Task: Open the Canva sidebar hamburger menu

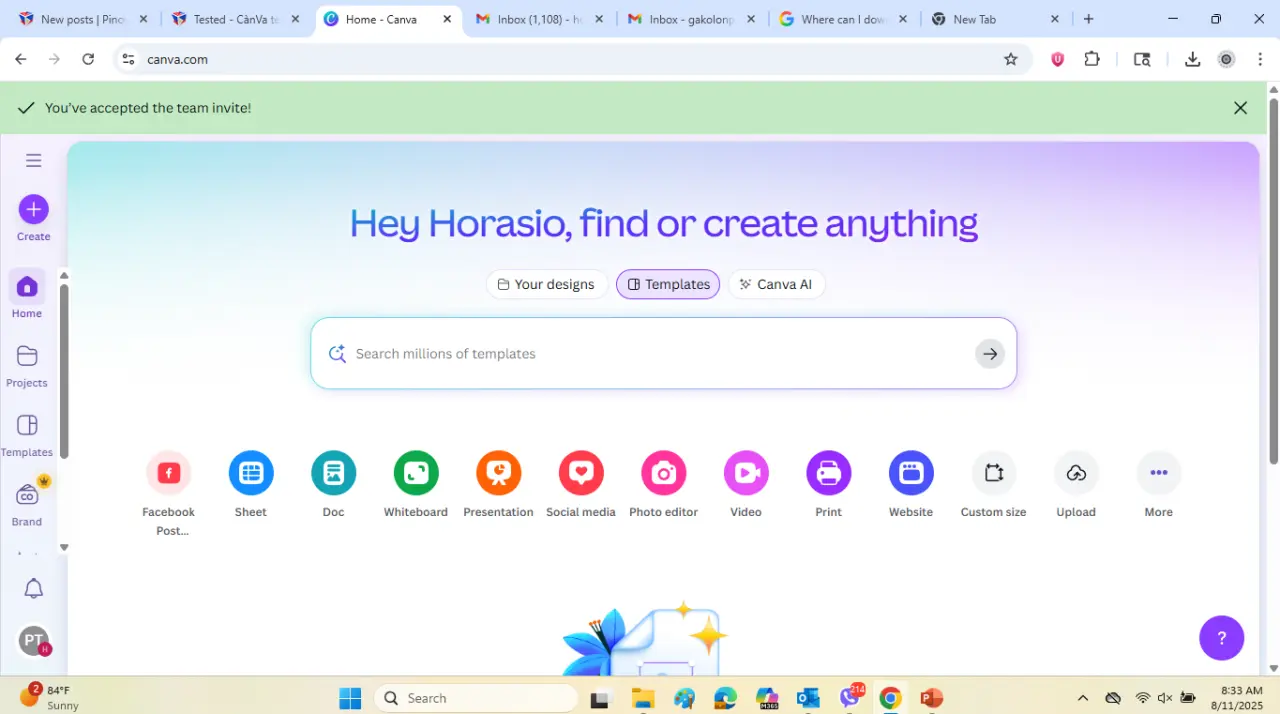Action: click(x=33, y=160)
